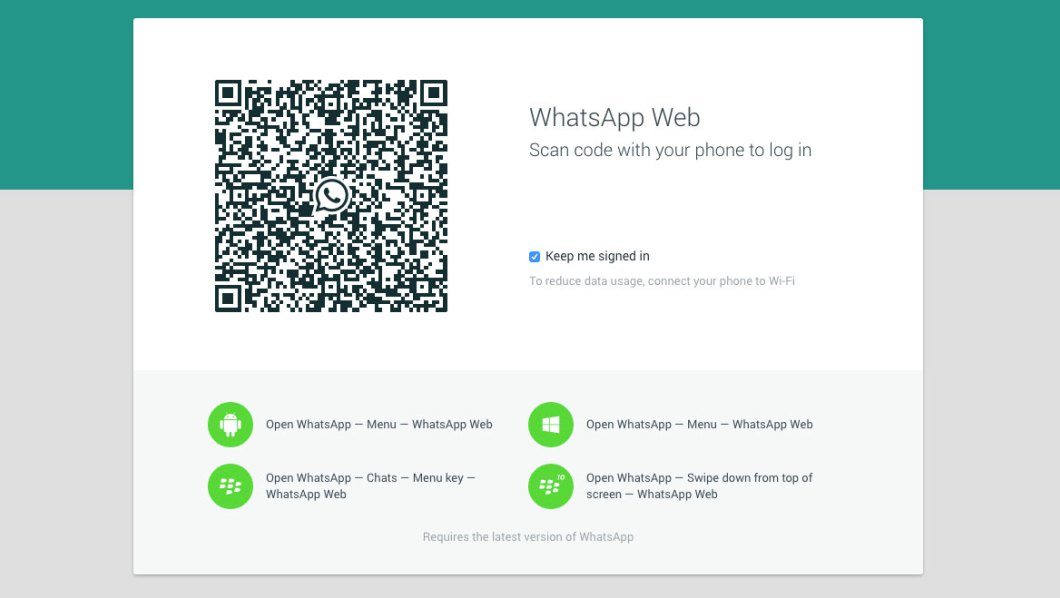Click the Windows Phone logo icon
1060x598 pixels.
coord(551,424)
